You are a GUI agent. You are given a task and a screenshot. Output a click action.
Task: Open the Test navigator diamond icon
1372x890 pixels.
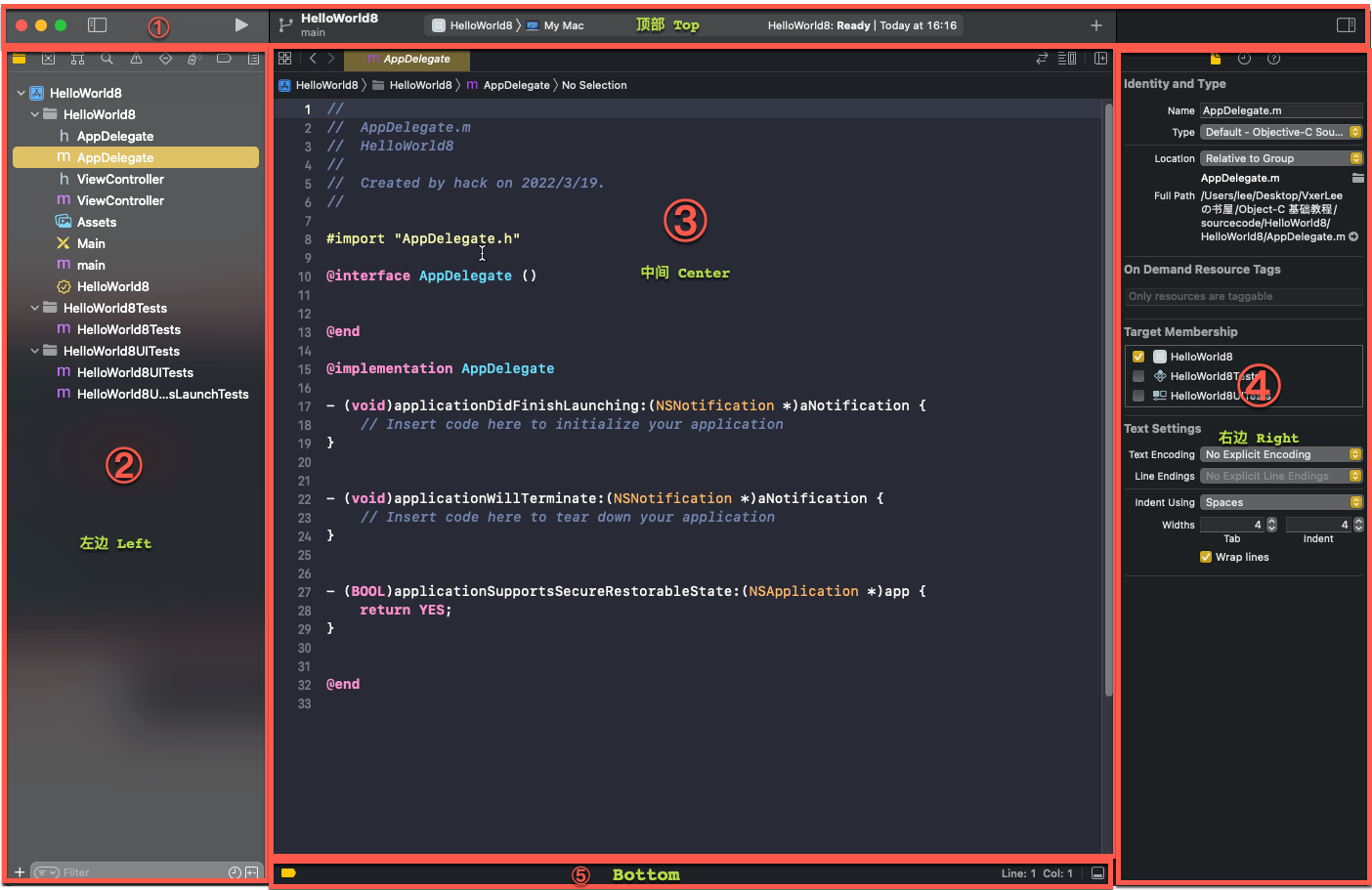click(165, 59)
